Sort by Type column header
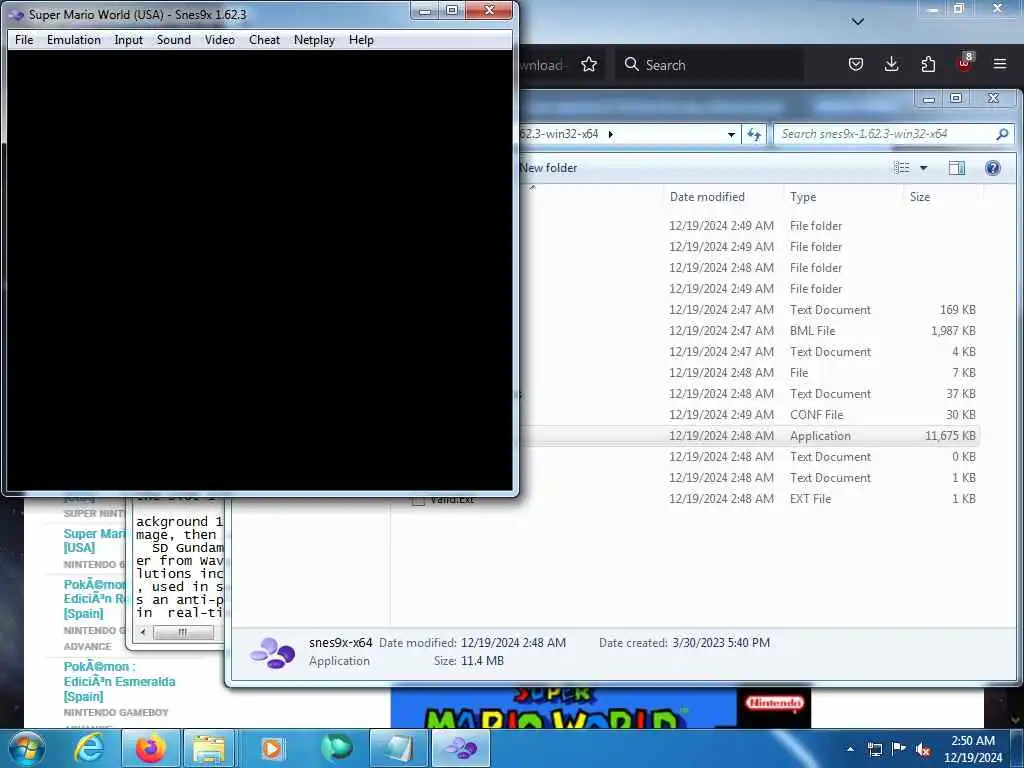This screenshot has height=768, width=1024. pos(803,197)
